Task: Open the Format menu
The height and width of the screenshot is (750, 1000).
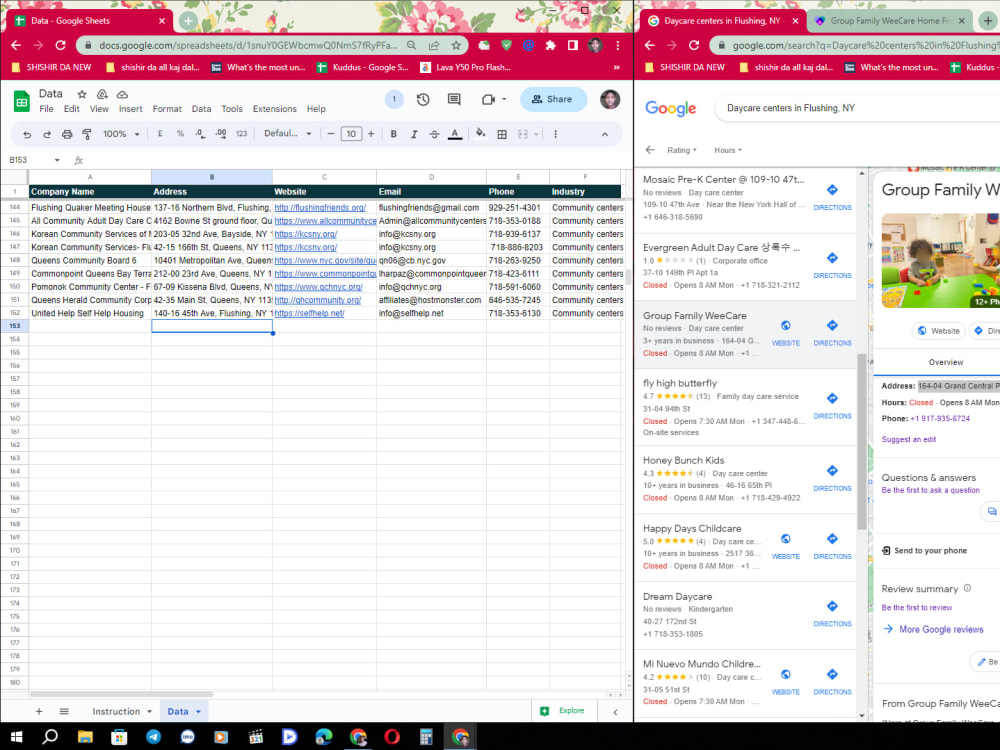Action: [x=167, y=109]
